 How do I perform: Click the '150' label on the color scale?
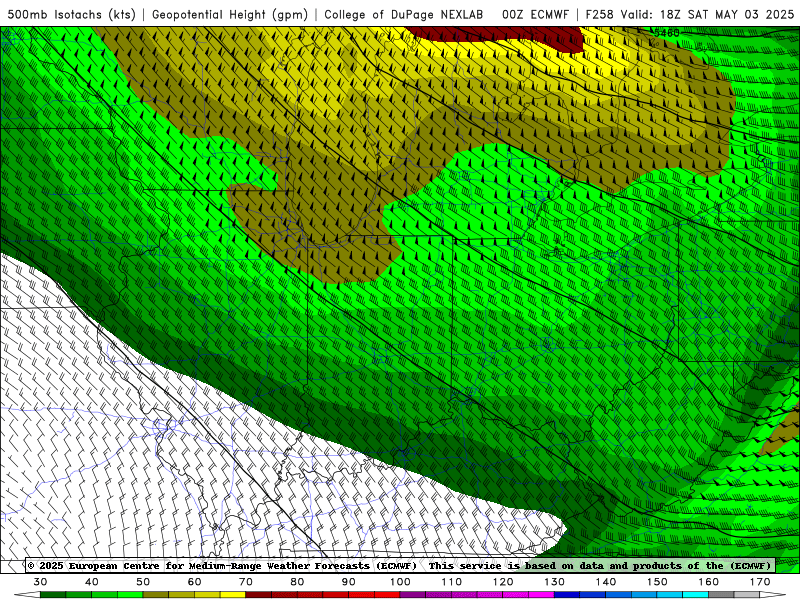pyautogui.click(x=657, y=582)
